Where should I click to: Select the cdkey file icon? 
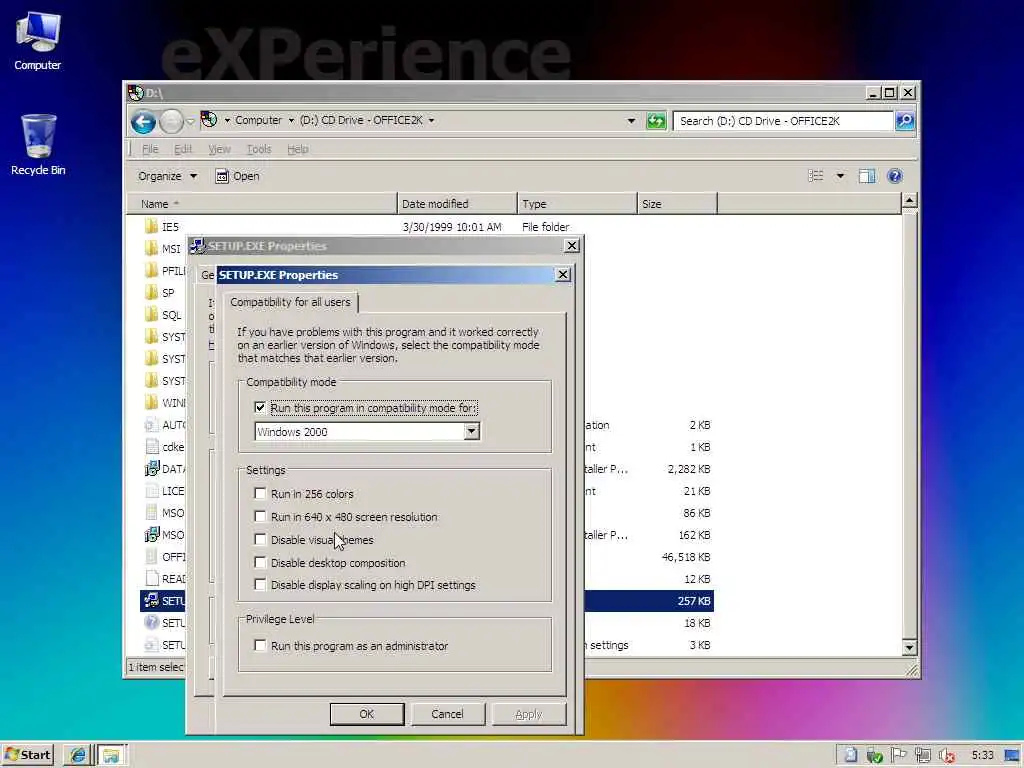(x=152, y=447)
